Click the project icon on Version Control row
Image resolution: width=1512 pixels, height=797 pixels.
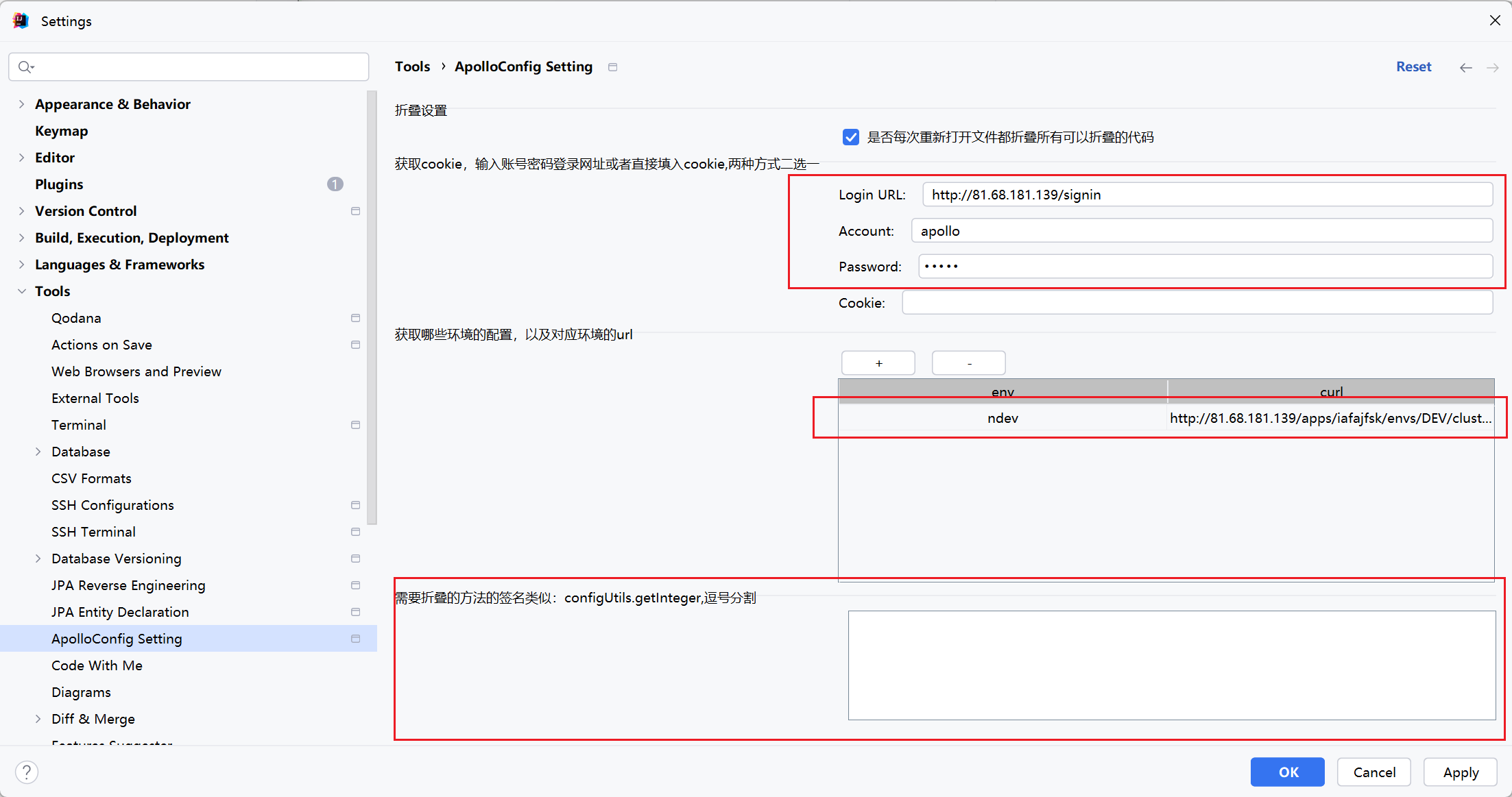click(x=355, y=211)
